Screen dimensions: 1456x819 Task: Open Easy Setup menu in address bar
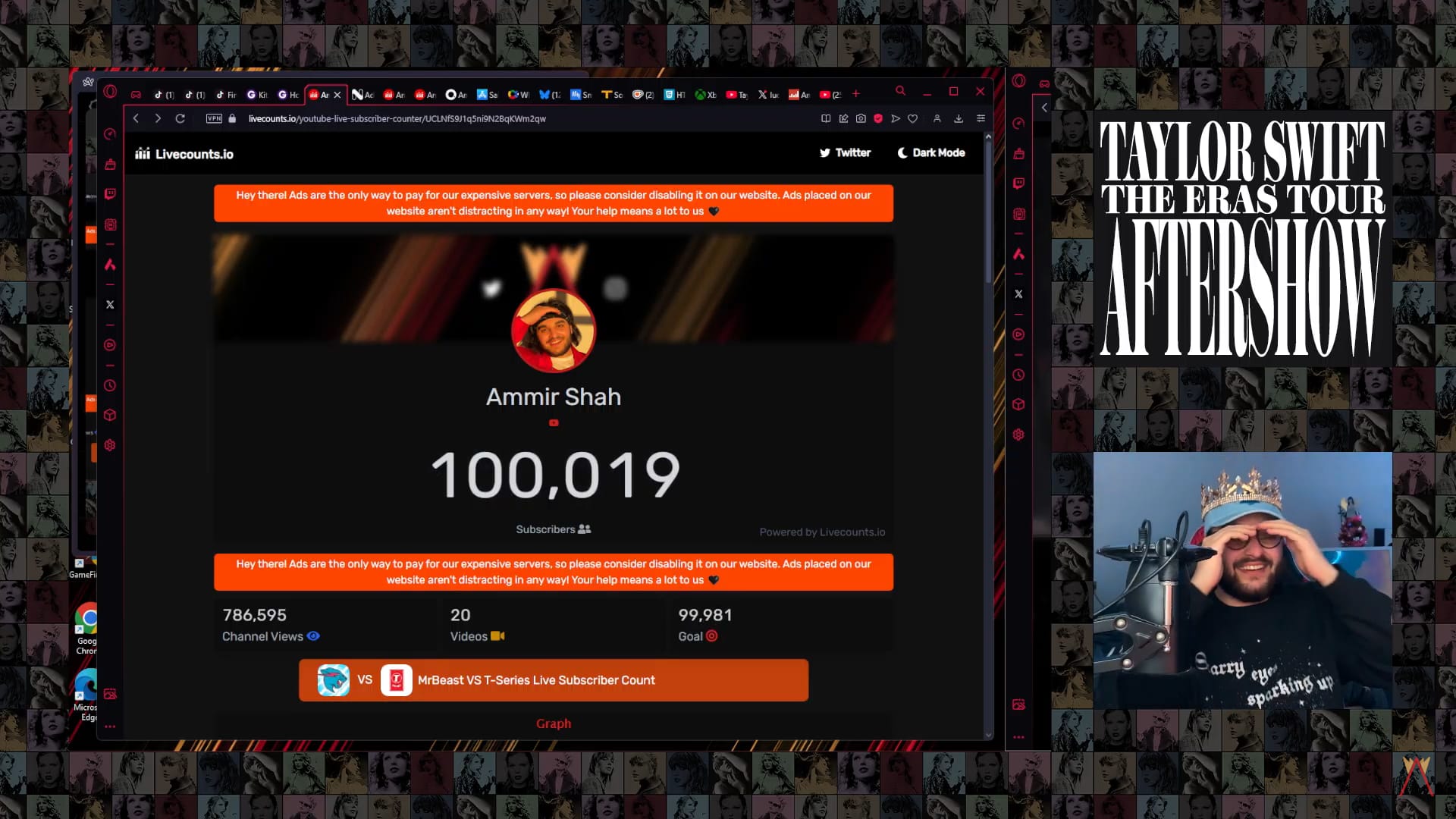point(981,118)
